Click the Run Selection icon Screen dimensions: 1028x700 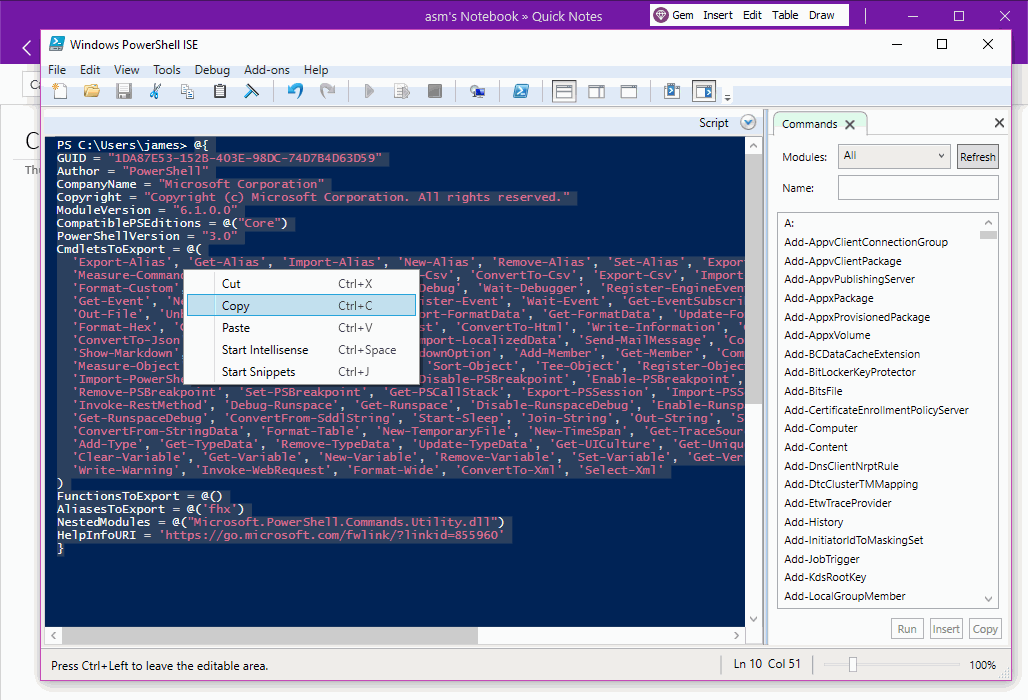401,91
